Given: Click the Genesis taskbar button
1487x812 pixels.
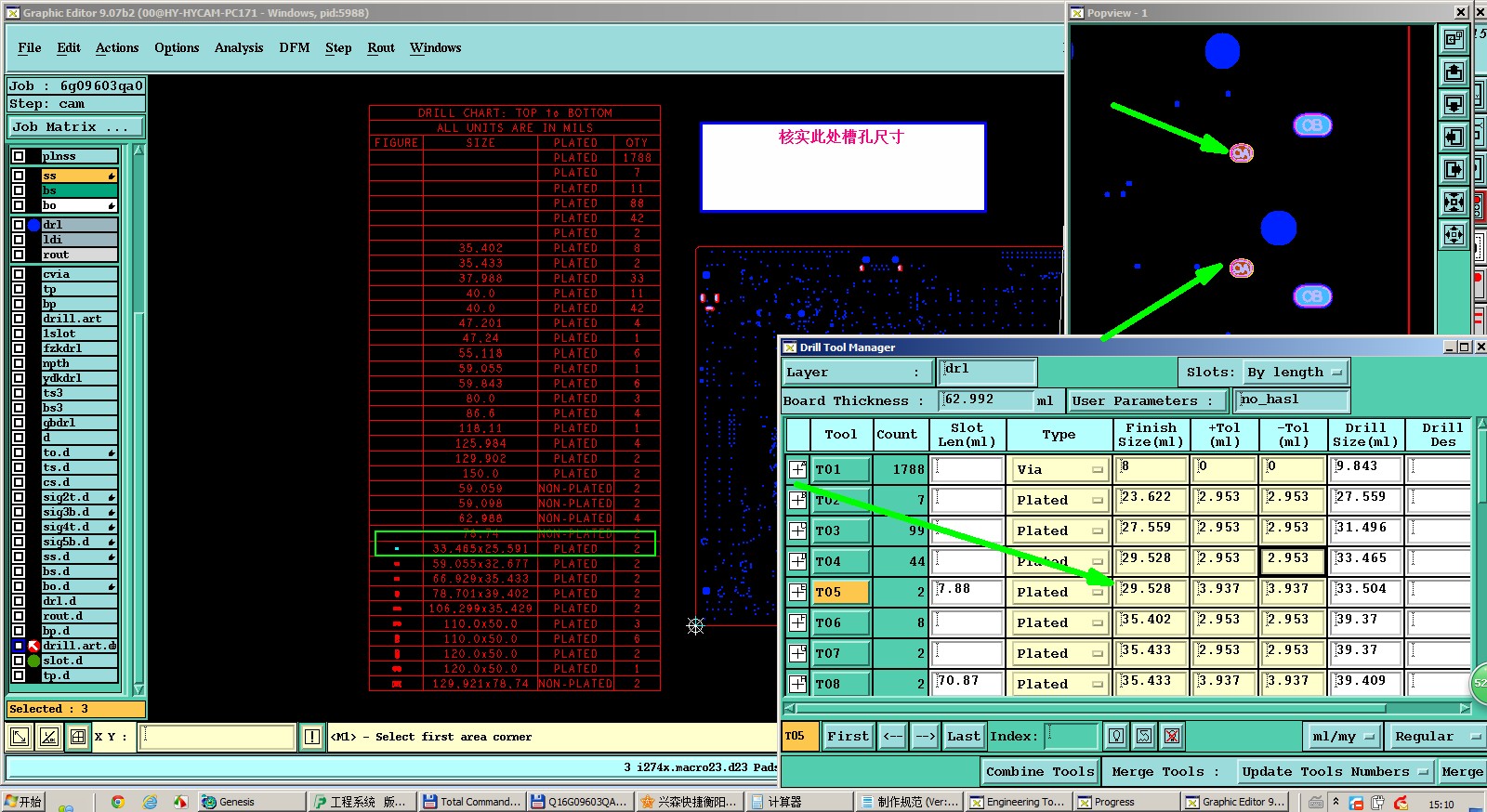Looking at the screenshot, I should click(x=252, y=802).
